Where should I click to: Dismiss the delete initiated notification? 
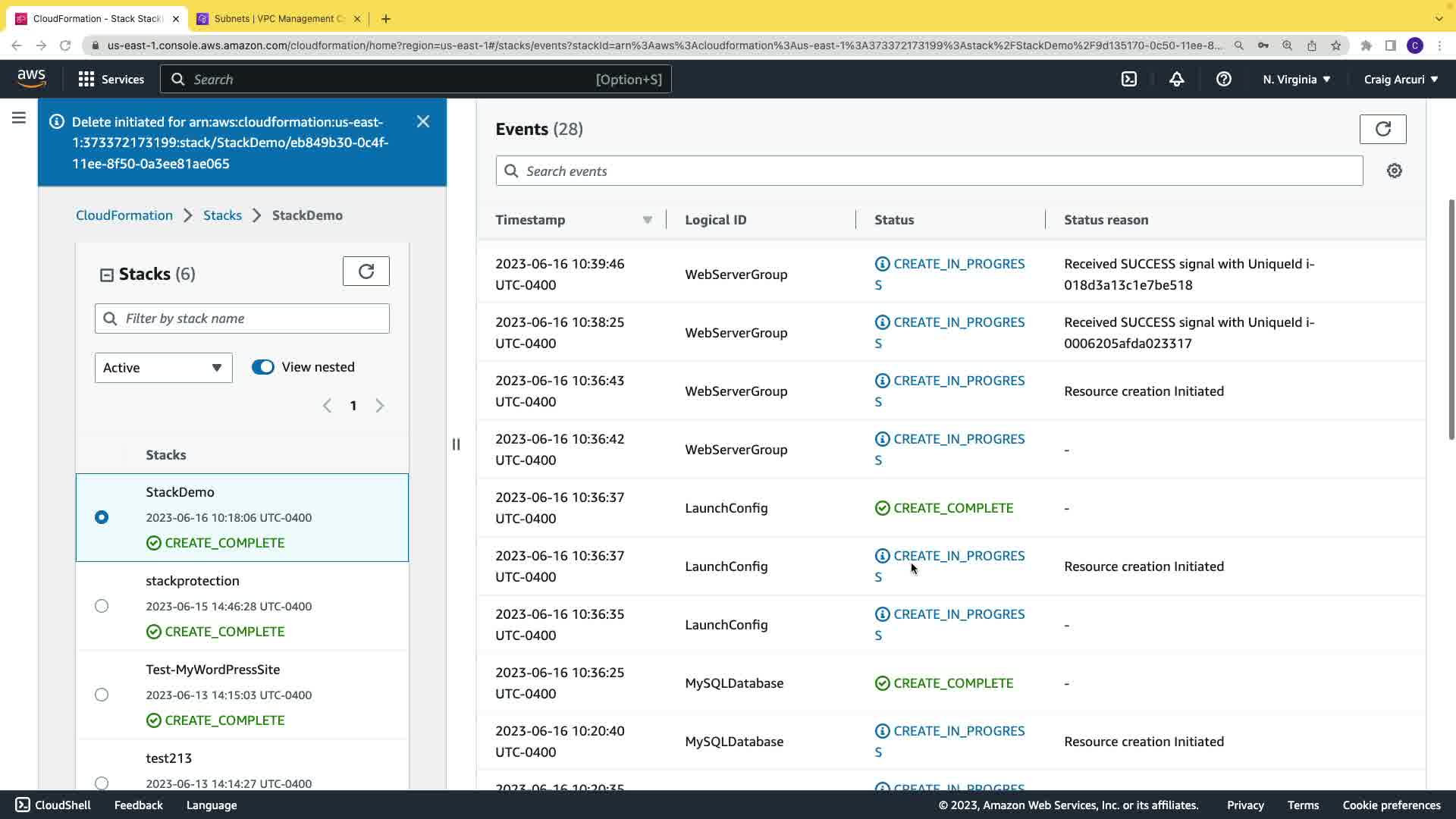pyautogui.click(x=423, y=121)
